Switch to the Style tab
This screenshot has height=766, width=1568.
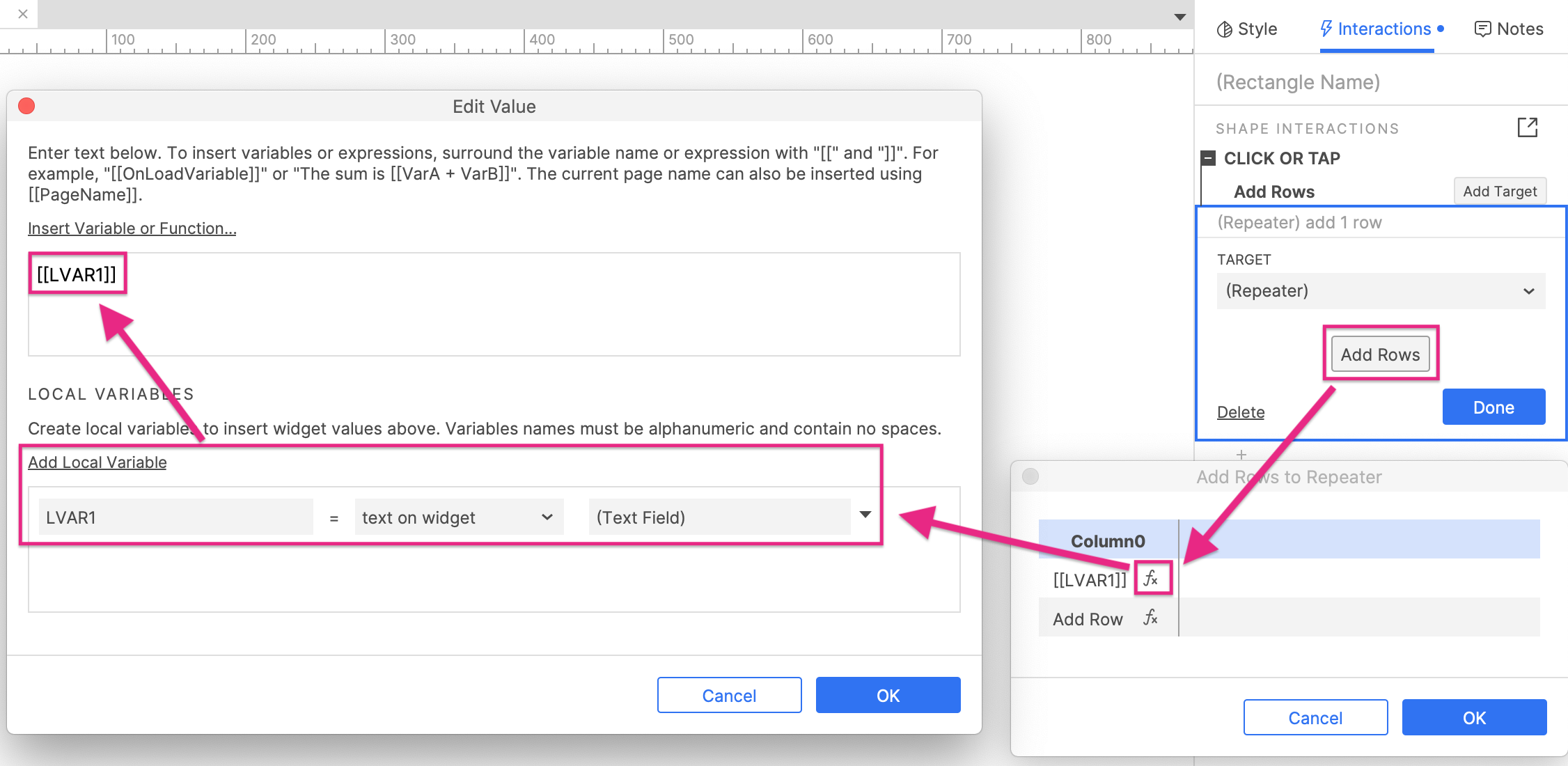1246,29
